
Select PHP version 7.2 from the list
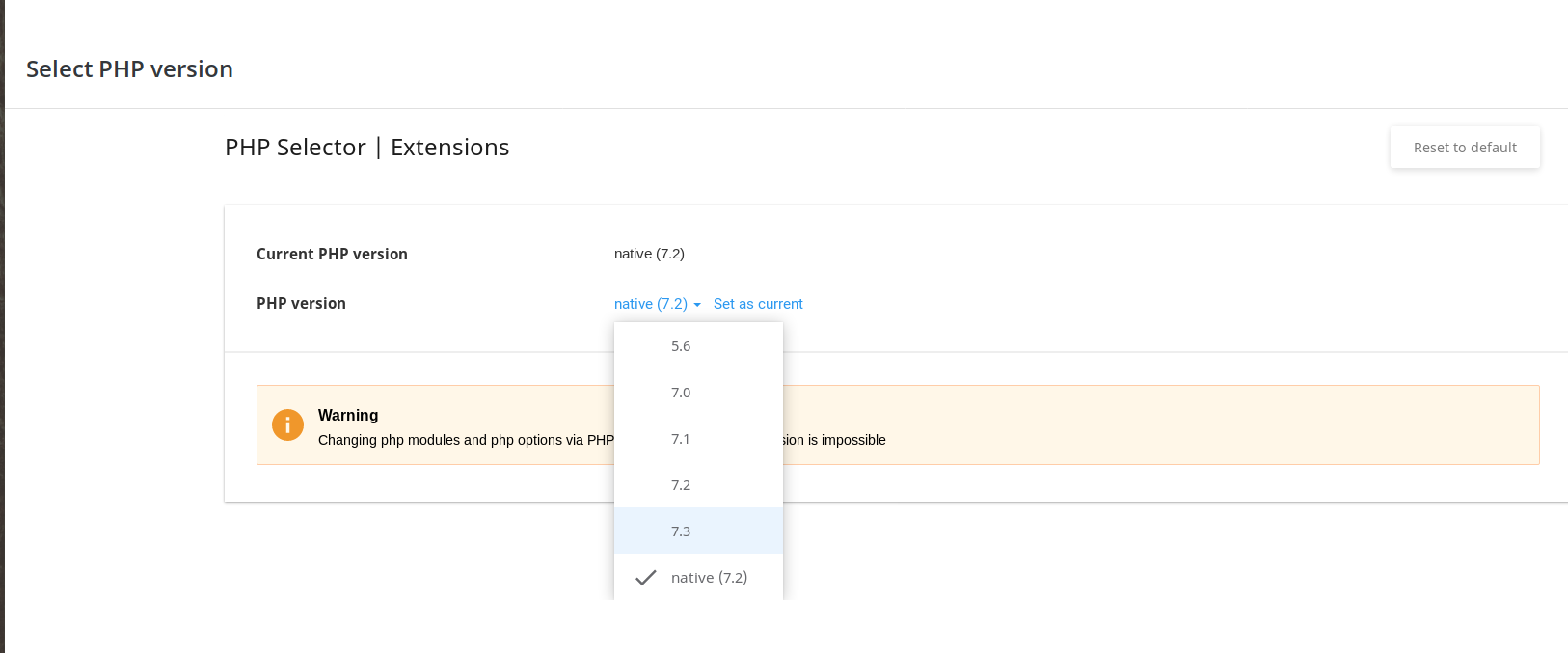681,485
